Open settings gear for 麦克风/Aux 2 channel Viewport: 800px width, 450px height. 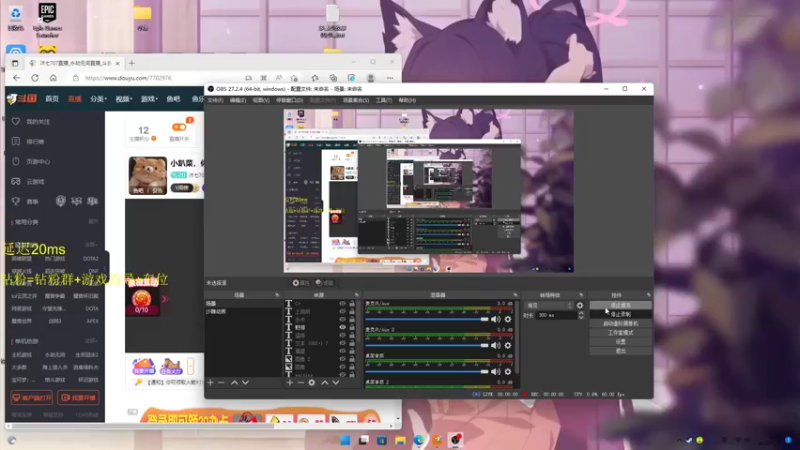click(x=508, y=345)
